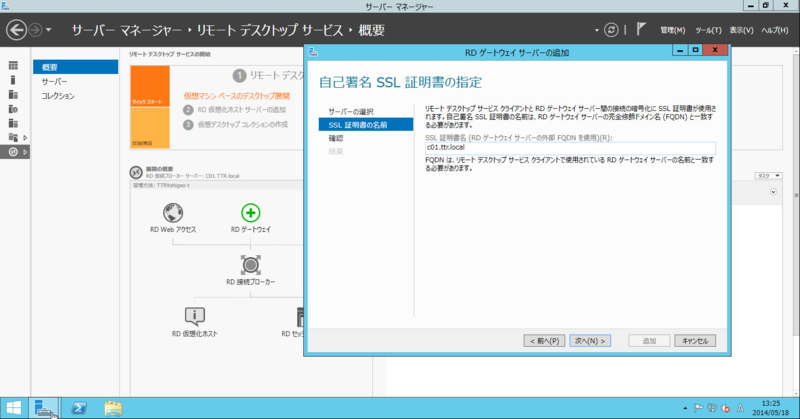This screenshot has height=419, width=800.
Task: Select the Dashboard grid icon in the left sidebar
Action: click(13, 65)
